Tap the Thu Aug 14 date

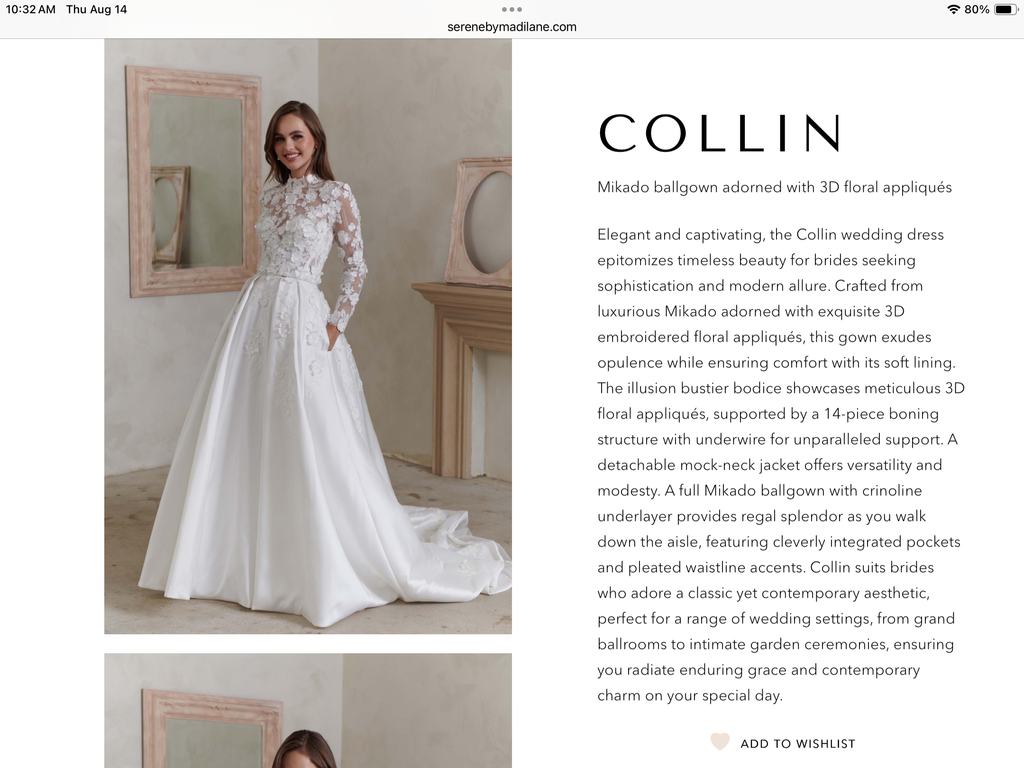pyautogui.click(x=96, y=9)
